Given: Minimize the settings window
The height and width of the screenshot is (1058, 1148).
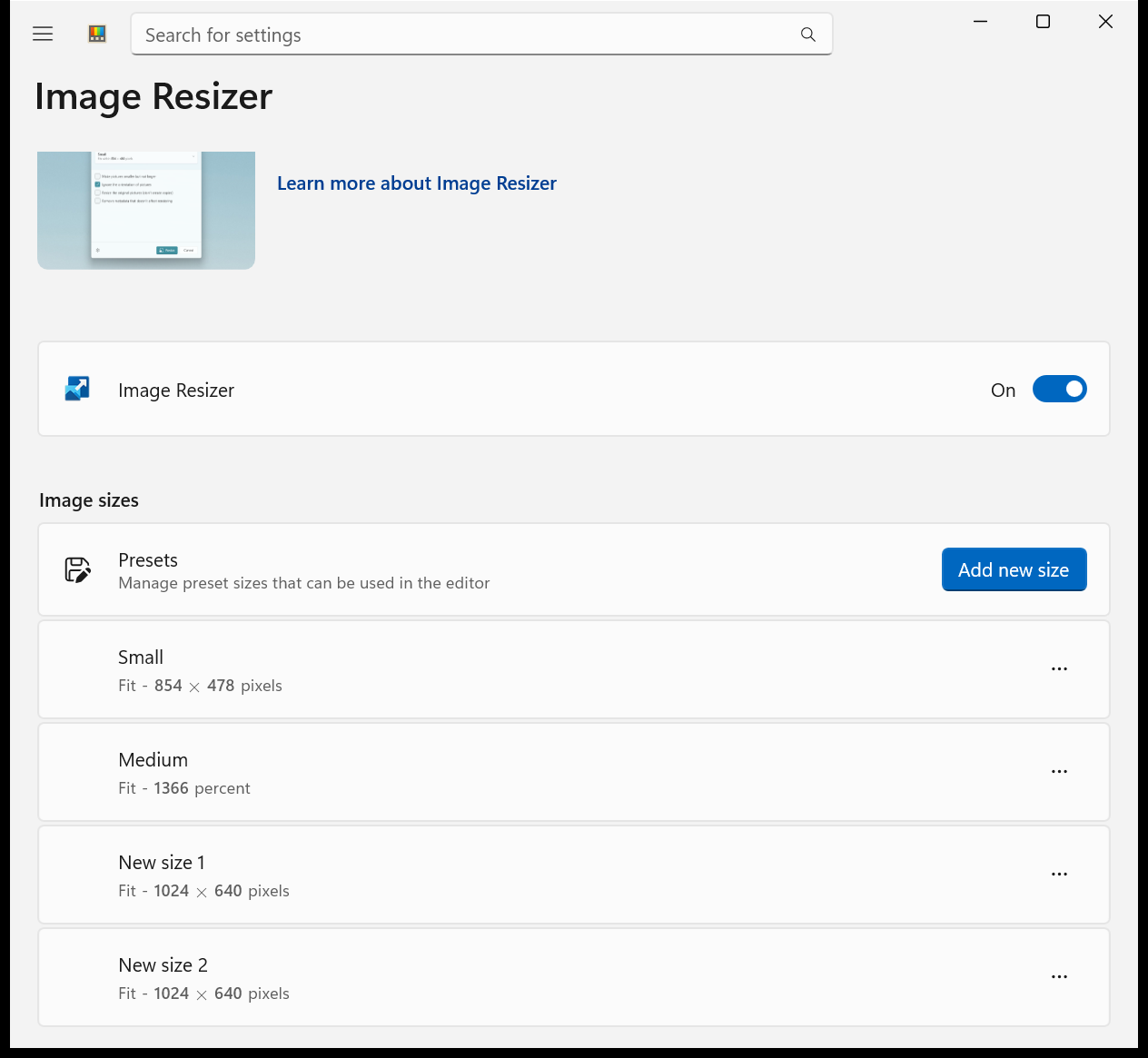Looking at the screenshot, I should 980,21.
